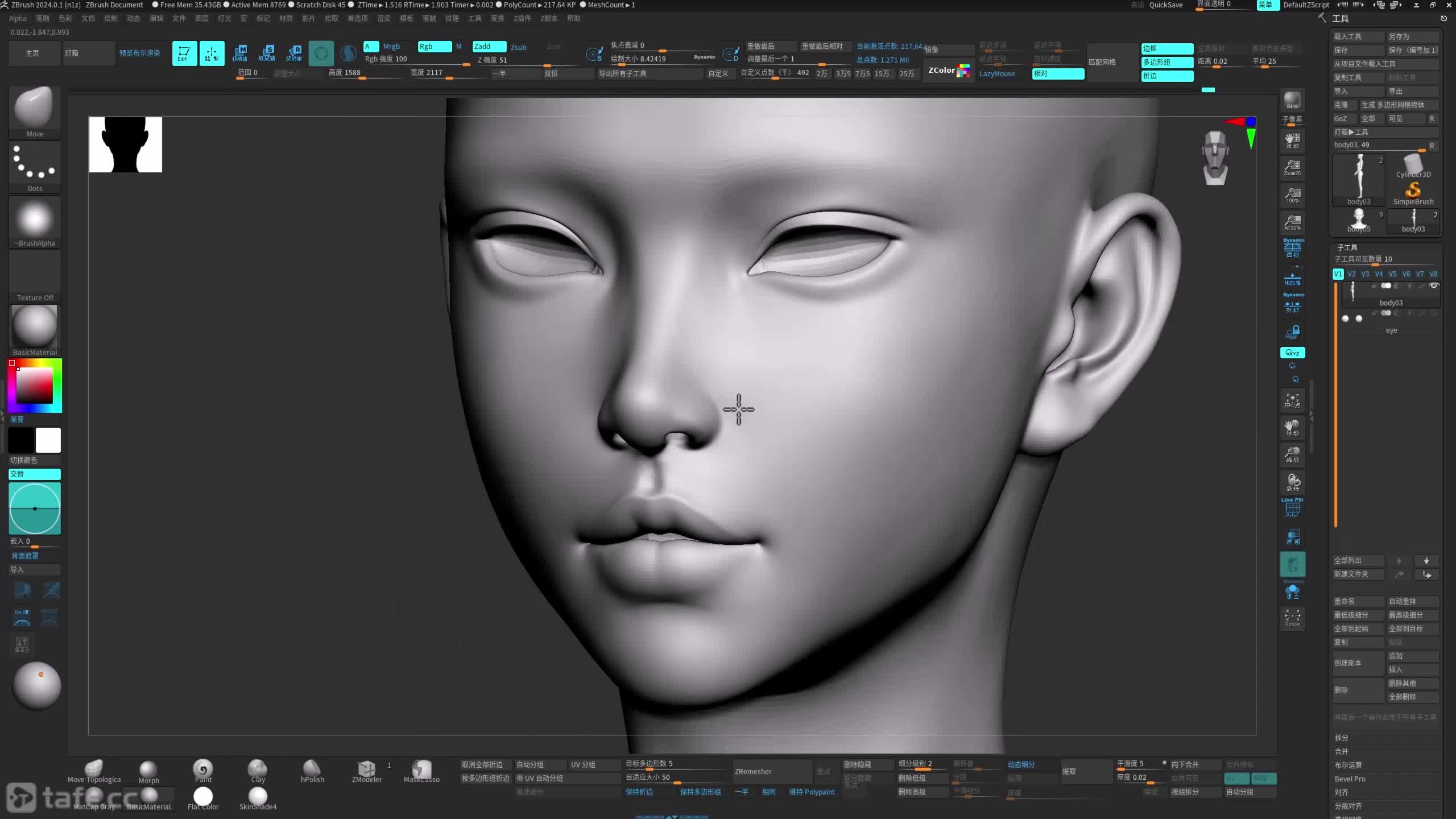The width and height of the screenshot is (1456, 819).
Task: Click the GoZ button
Action: coord(1345,118)
